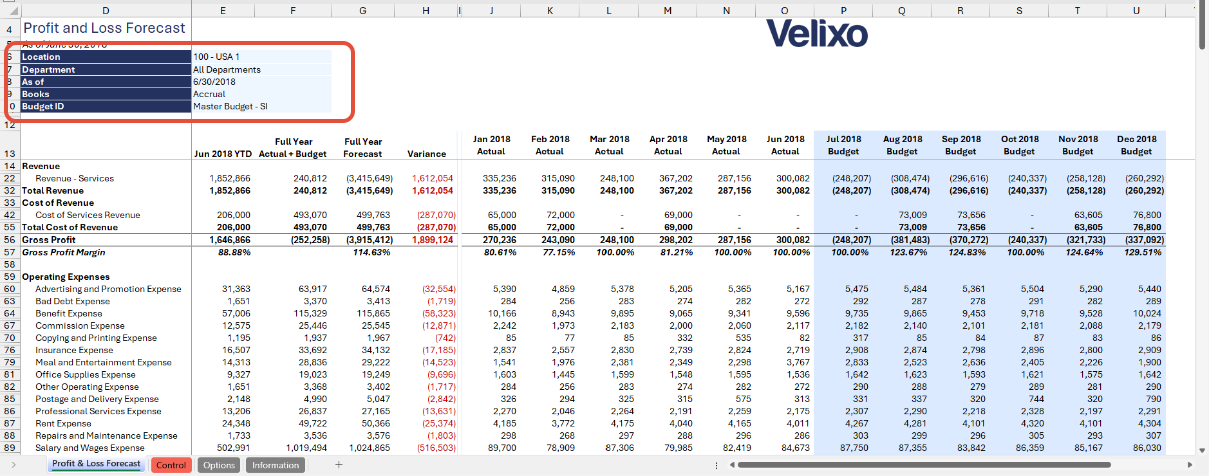
Task: Click the Books value 'Accrual'
Action: pyautogui.click(x=207, y=94)
